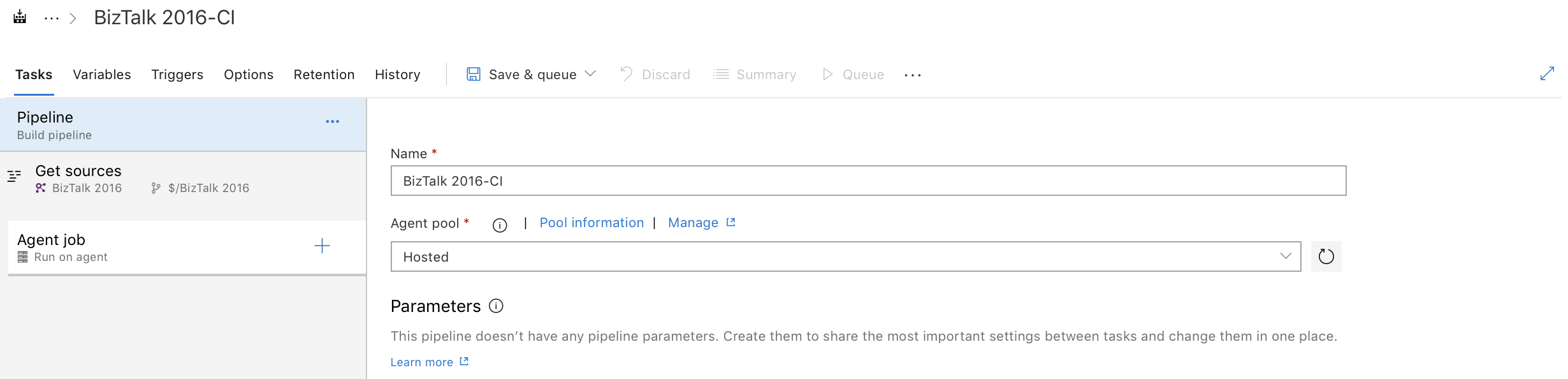The height and width of the screenshot is (379, 1568).
Task: Click the Save & queue floppy disk icon
Action: pos(474,74)
